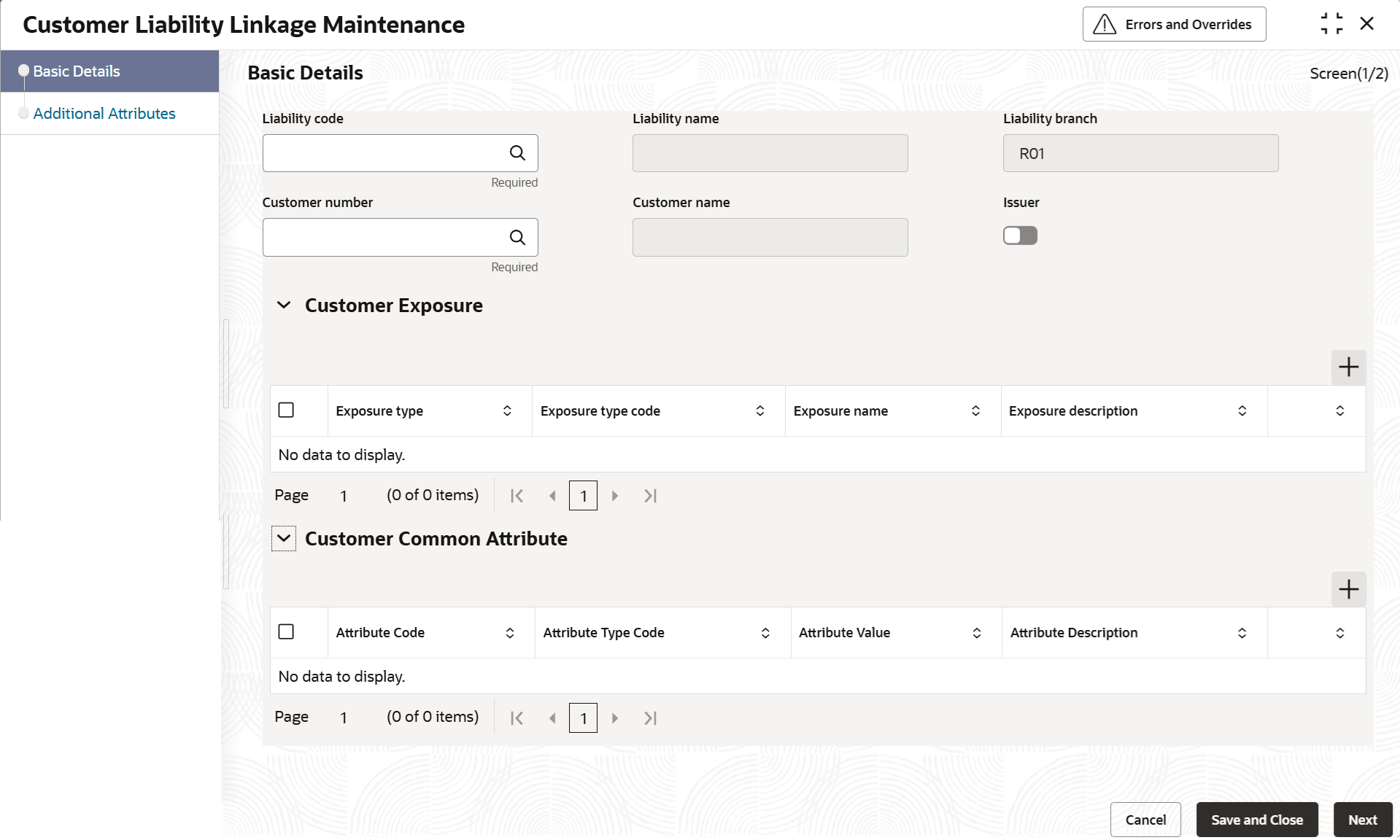Click the Customer number lookup magnifier
This screenshot has height=840, width=1400.
(x=517, y=238)
